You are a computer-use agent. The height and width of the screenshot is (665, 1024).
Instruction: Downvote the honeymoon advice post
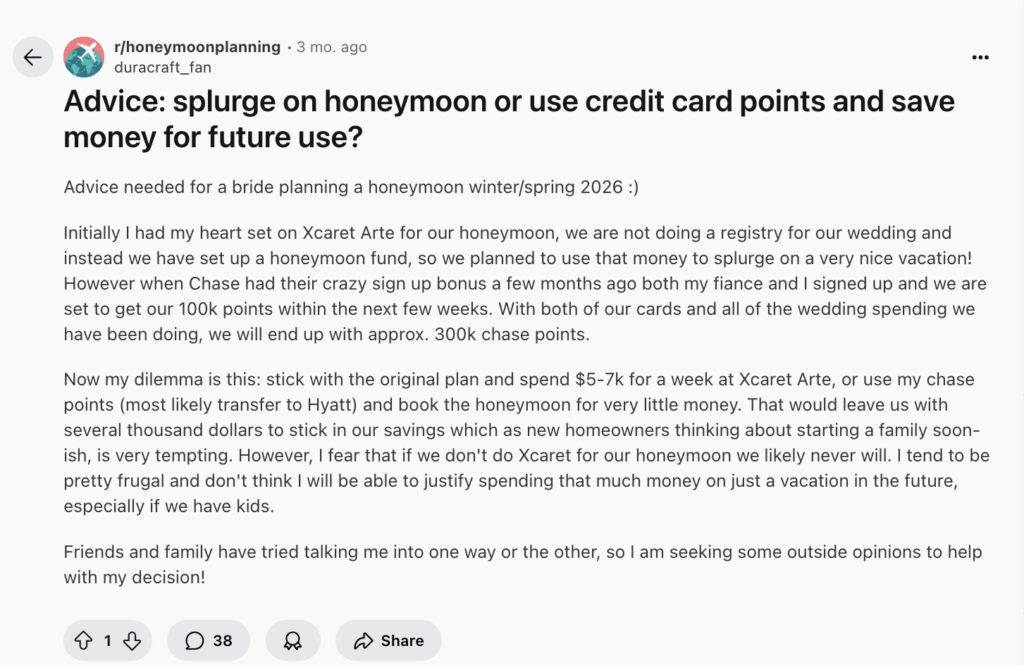[x=132, y=640]
